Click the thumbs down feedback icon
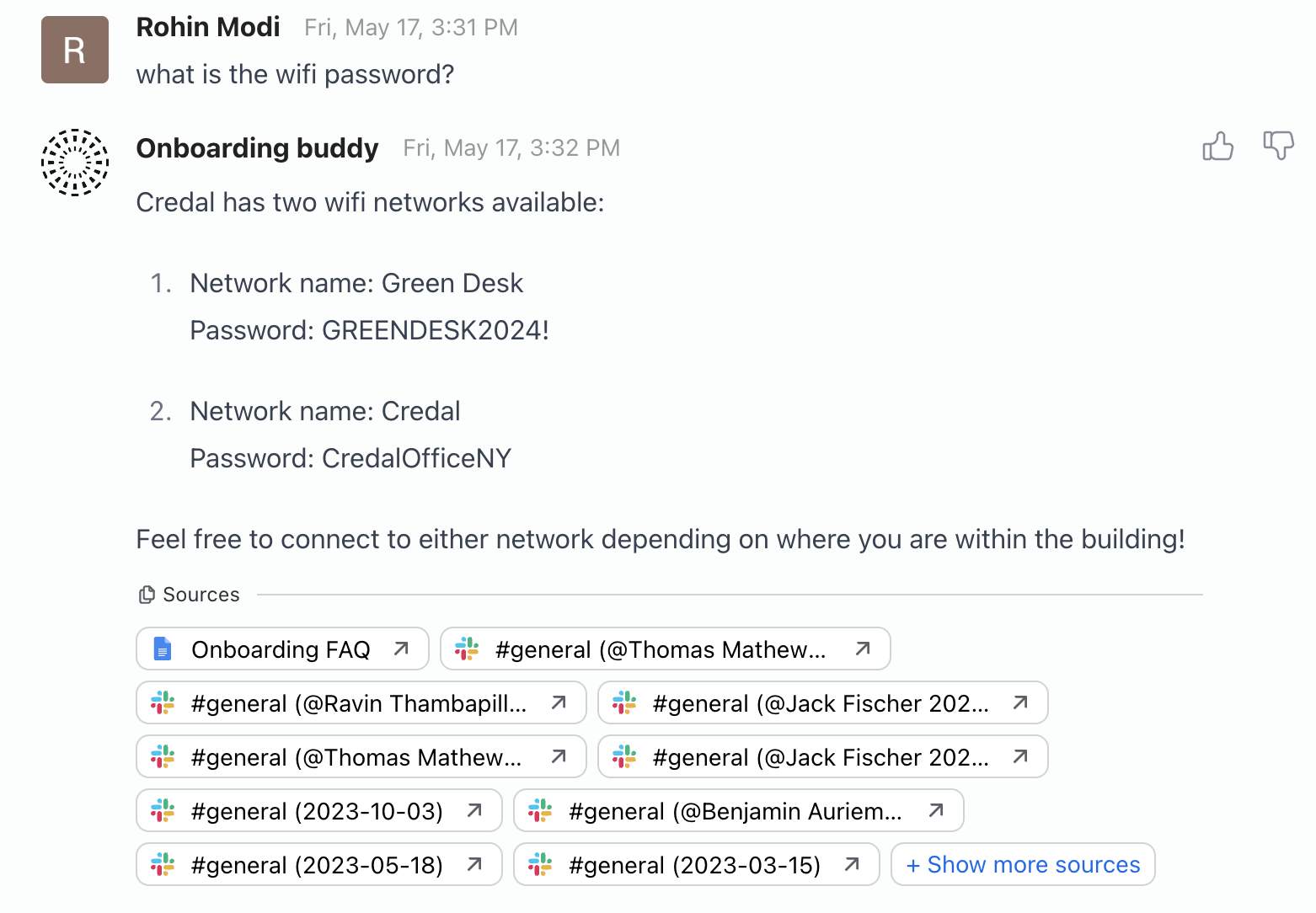Image resolution: width=1316 pixels, height=913 pixels. click(x=1278, y=146)
